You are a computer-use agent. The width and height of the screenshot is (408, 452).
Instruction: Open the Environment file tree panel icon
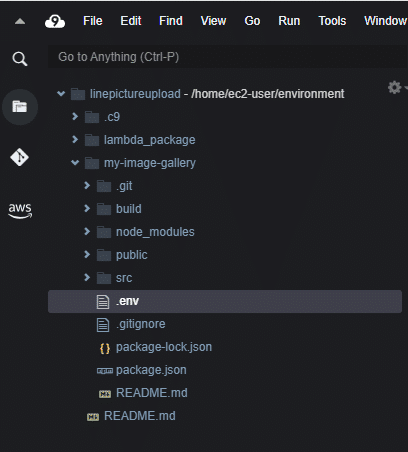click(x=20, y=107)
